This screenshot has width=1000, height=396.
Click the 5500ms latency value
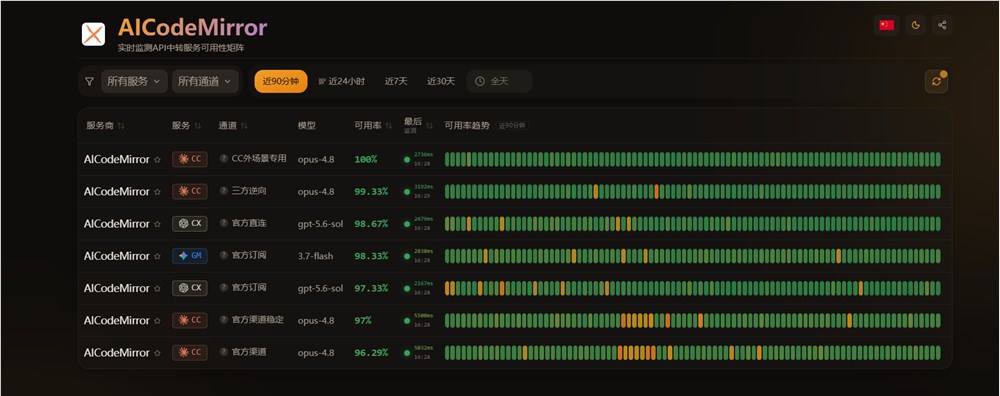click(423, 316)
